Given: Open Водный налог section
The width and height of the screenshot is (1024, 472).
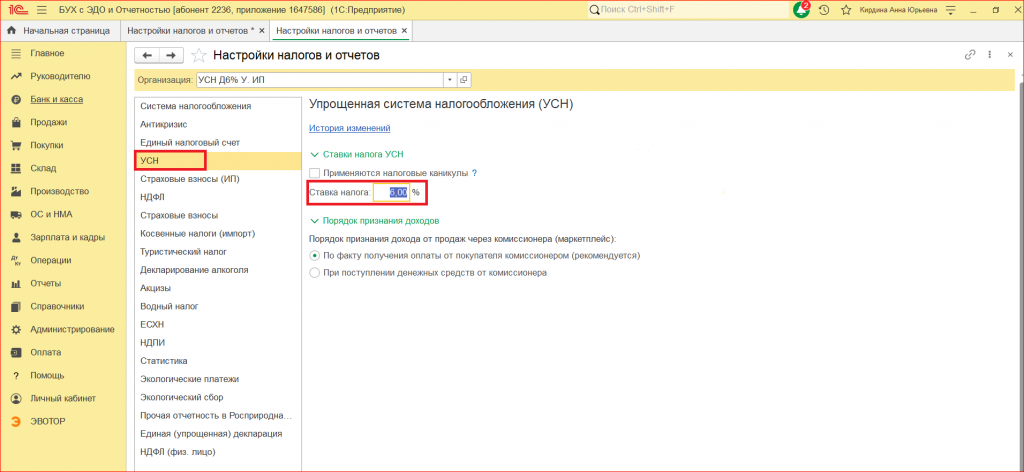Looking at the screenshot, I should [217, 306].
